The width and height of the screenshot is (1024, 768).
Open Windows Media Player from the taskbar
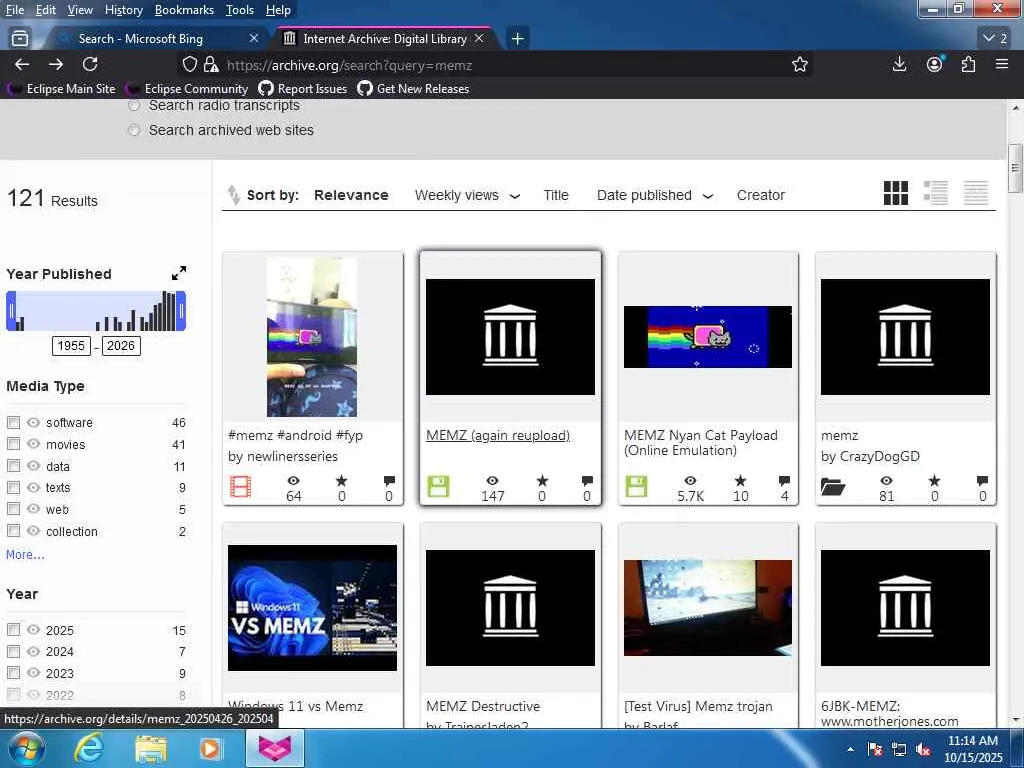point(210,748)
